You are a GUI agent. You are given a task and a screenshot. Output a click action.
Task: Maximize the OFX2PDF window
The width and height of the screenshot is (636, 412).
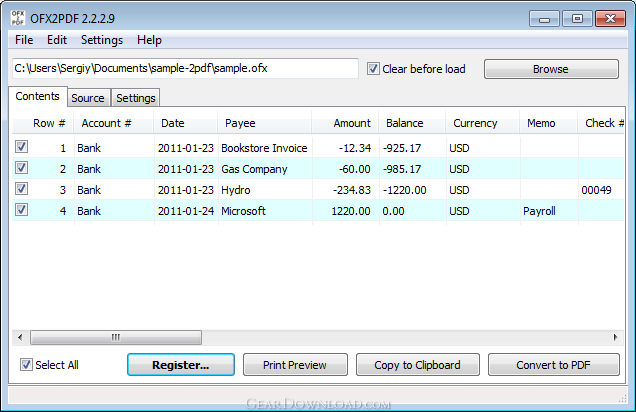(x=577, y=19)
